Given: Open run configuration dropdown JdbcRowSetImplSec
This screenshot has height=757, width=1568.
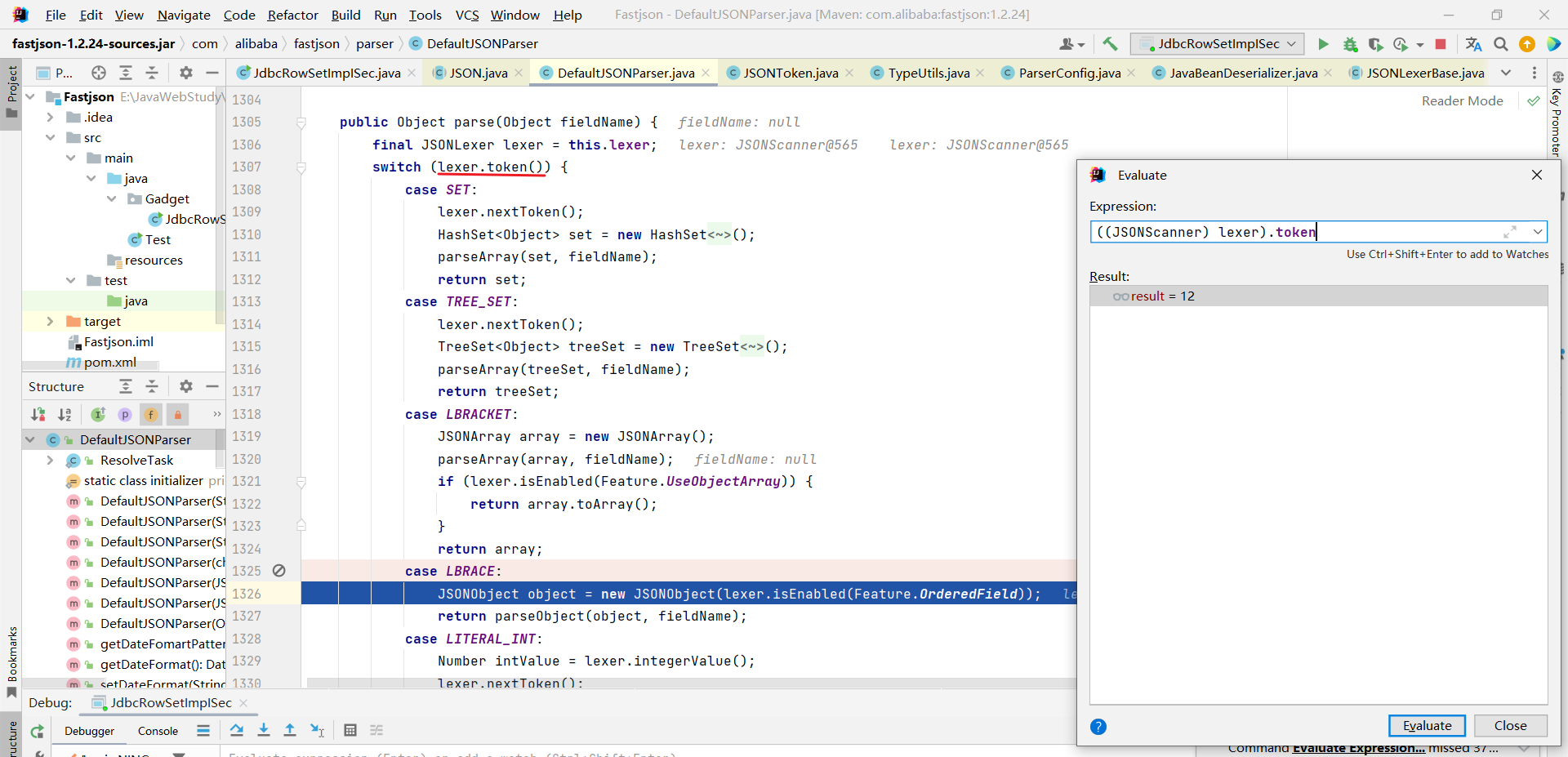Looking at the screenshot, I should click(1218, 44).
